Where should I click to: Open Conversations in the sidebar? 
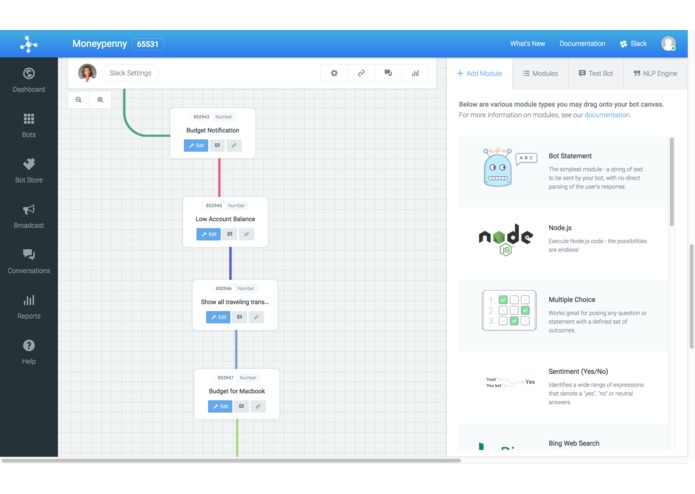pos(29,261)
